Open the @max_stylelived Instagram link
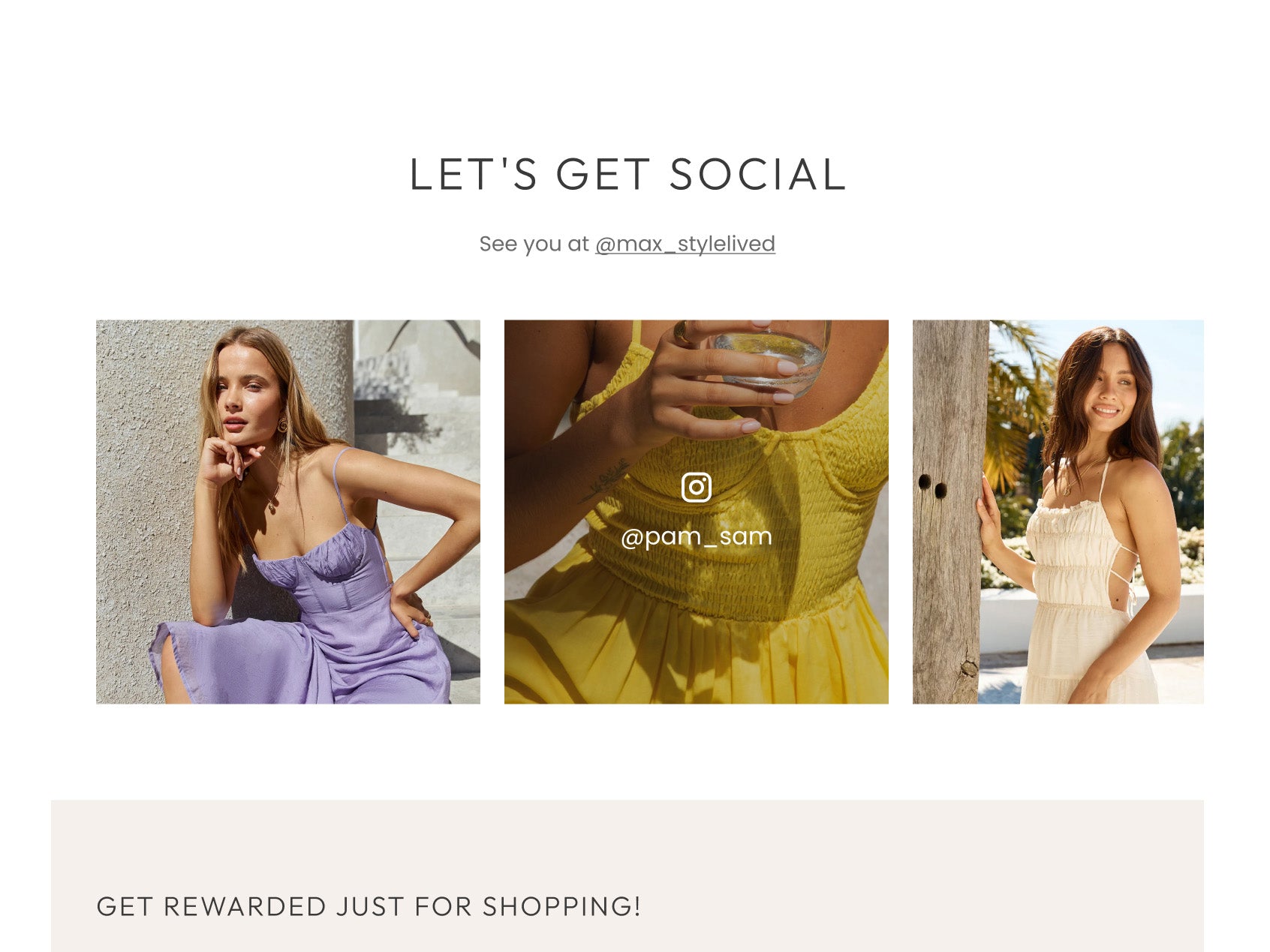The height and width of the screenshot is (952, 1270). pyautogui.click(x=685, y=244)
